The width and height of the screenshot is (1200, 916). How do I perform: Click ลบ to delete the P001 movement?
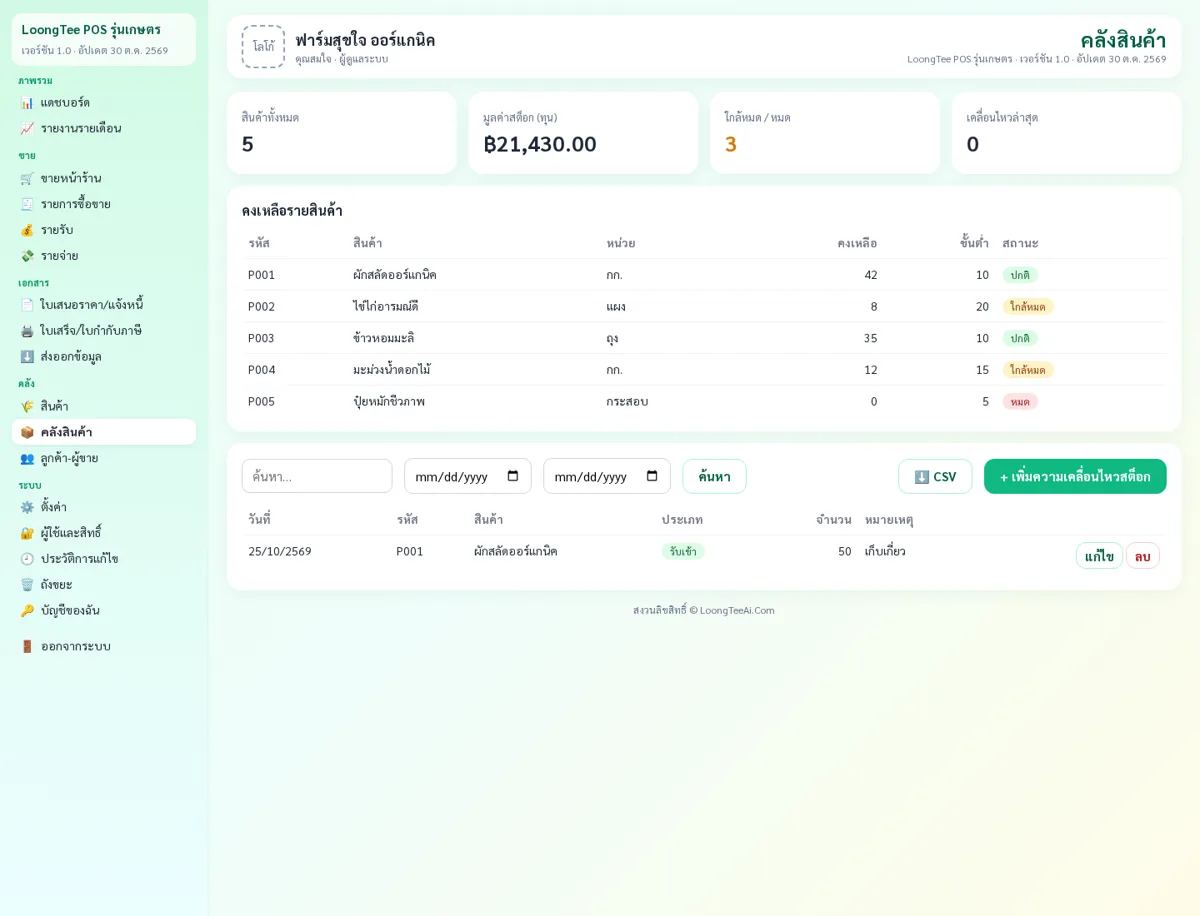[x=1143, y=556]
